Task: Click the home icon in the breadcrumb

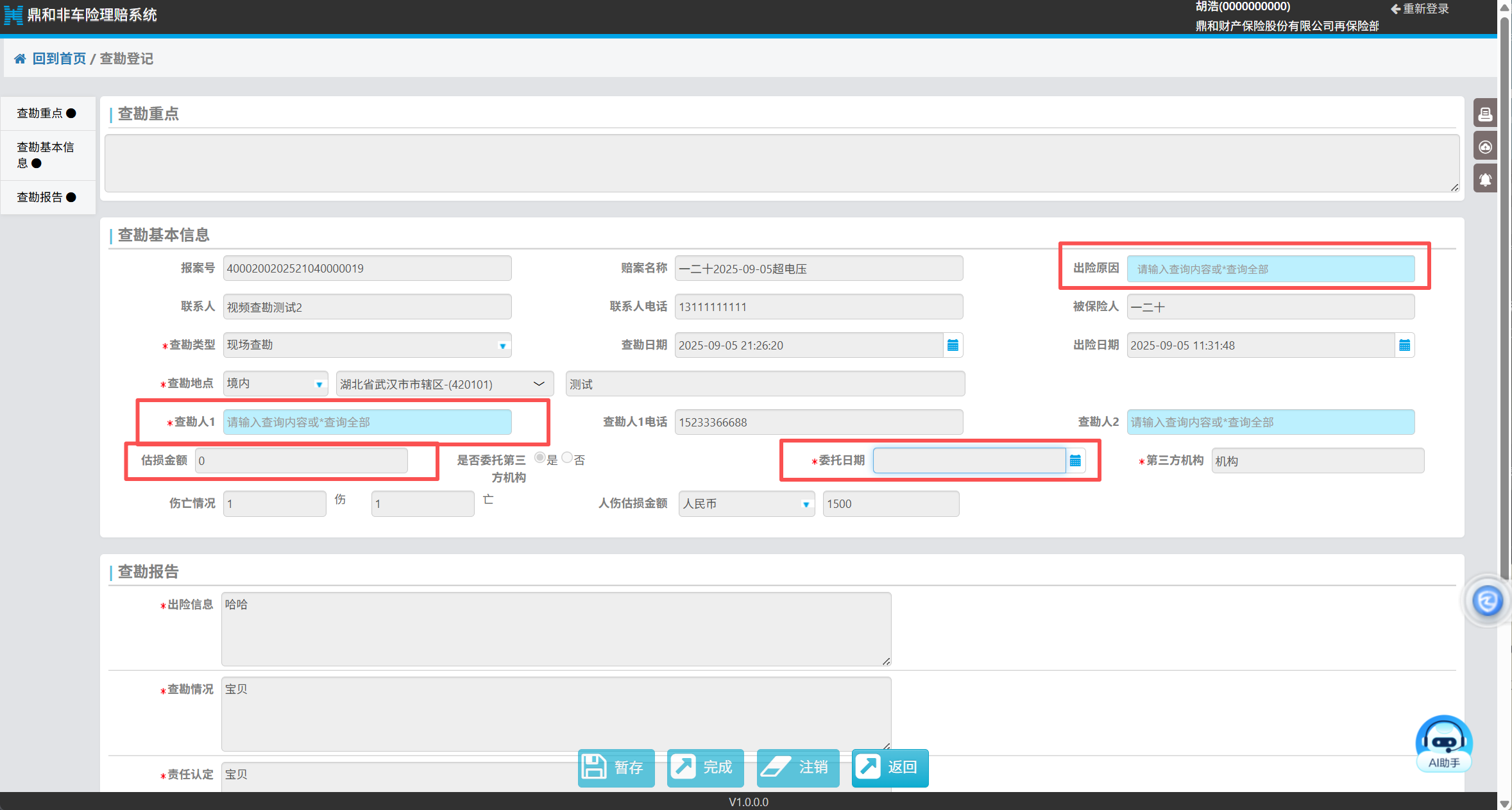Action: [20, 59]
